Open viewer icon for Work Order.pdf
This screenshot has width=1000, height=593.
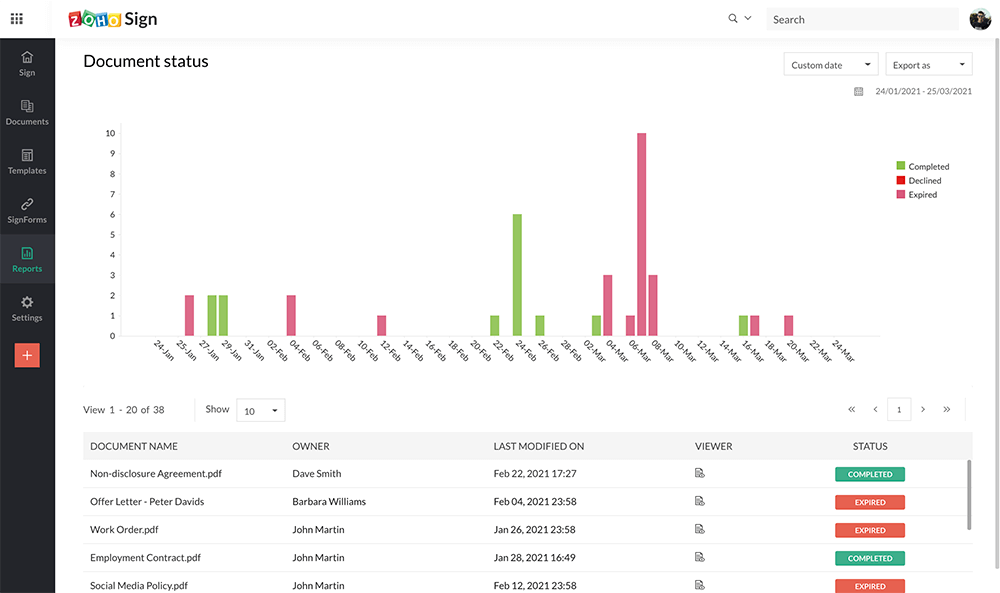700,529
